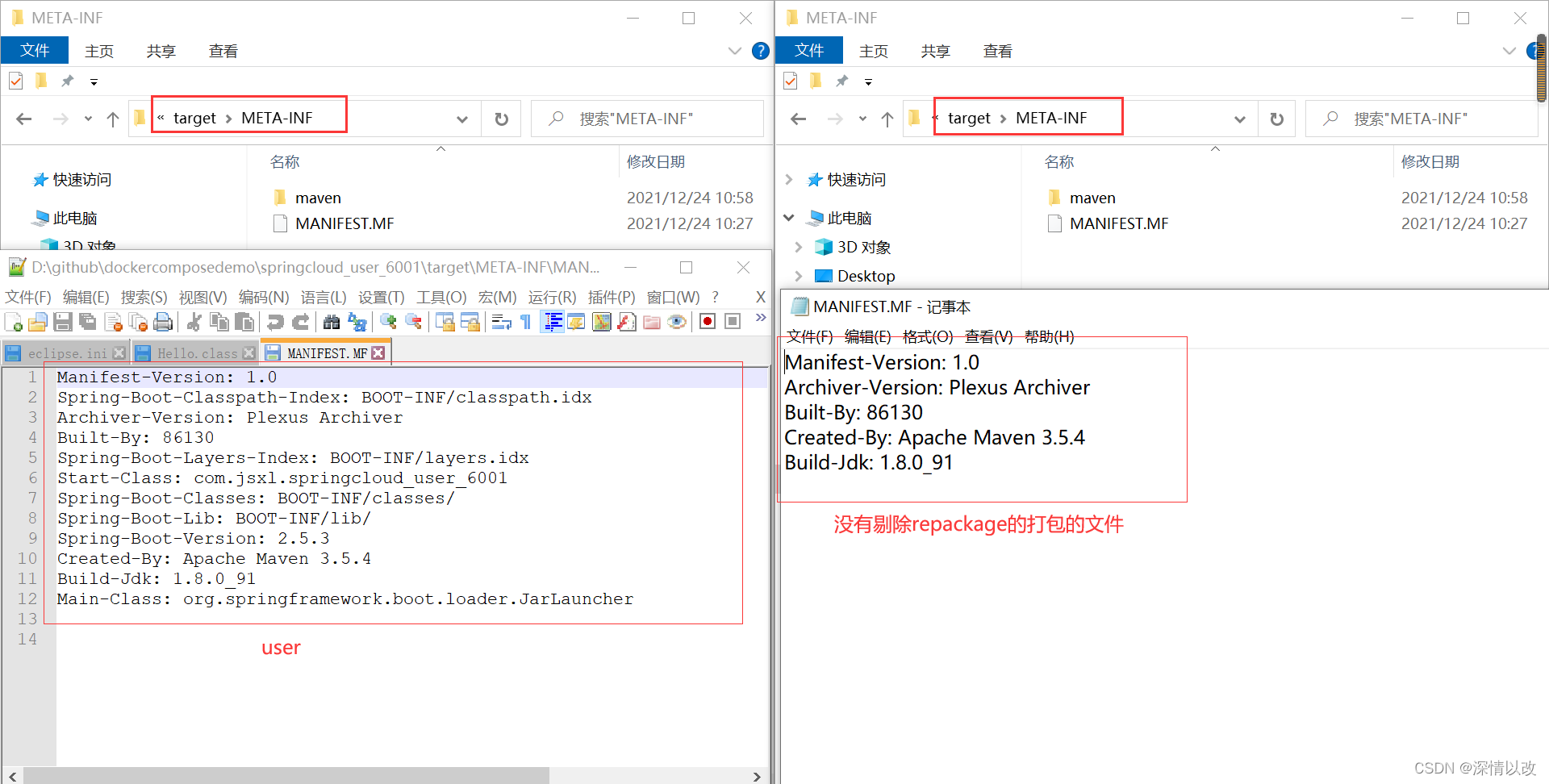Toggle the Monitoring eye icon
Image resolution: width=1549 pixels, height=784 pixels.
pyautogui.click(x=677, y=323)
